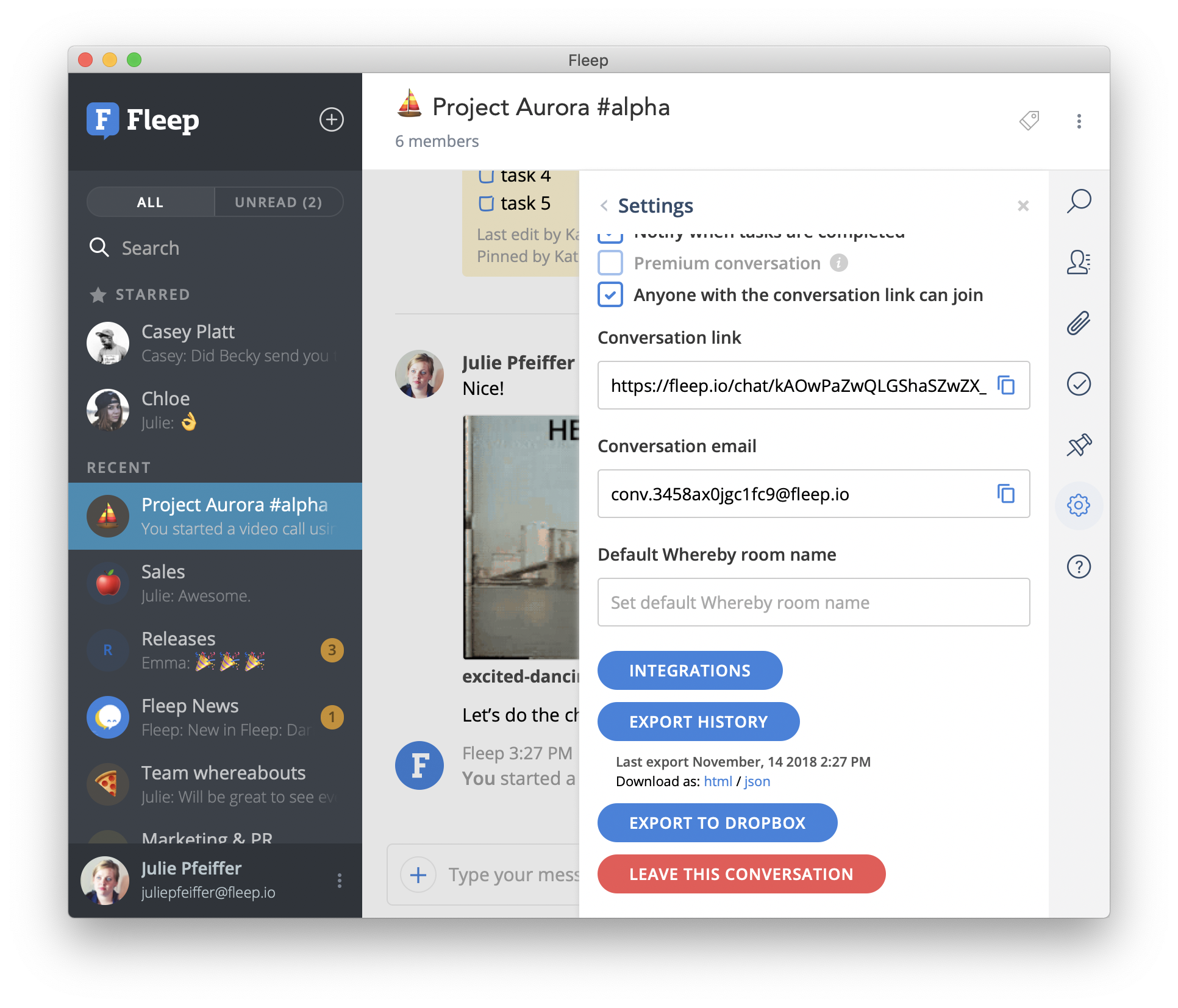Switch to the UNREAD (2) tab

pyautogui.click(x=279, y=202)
